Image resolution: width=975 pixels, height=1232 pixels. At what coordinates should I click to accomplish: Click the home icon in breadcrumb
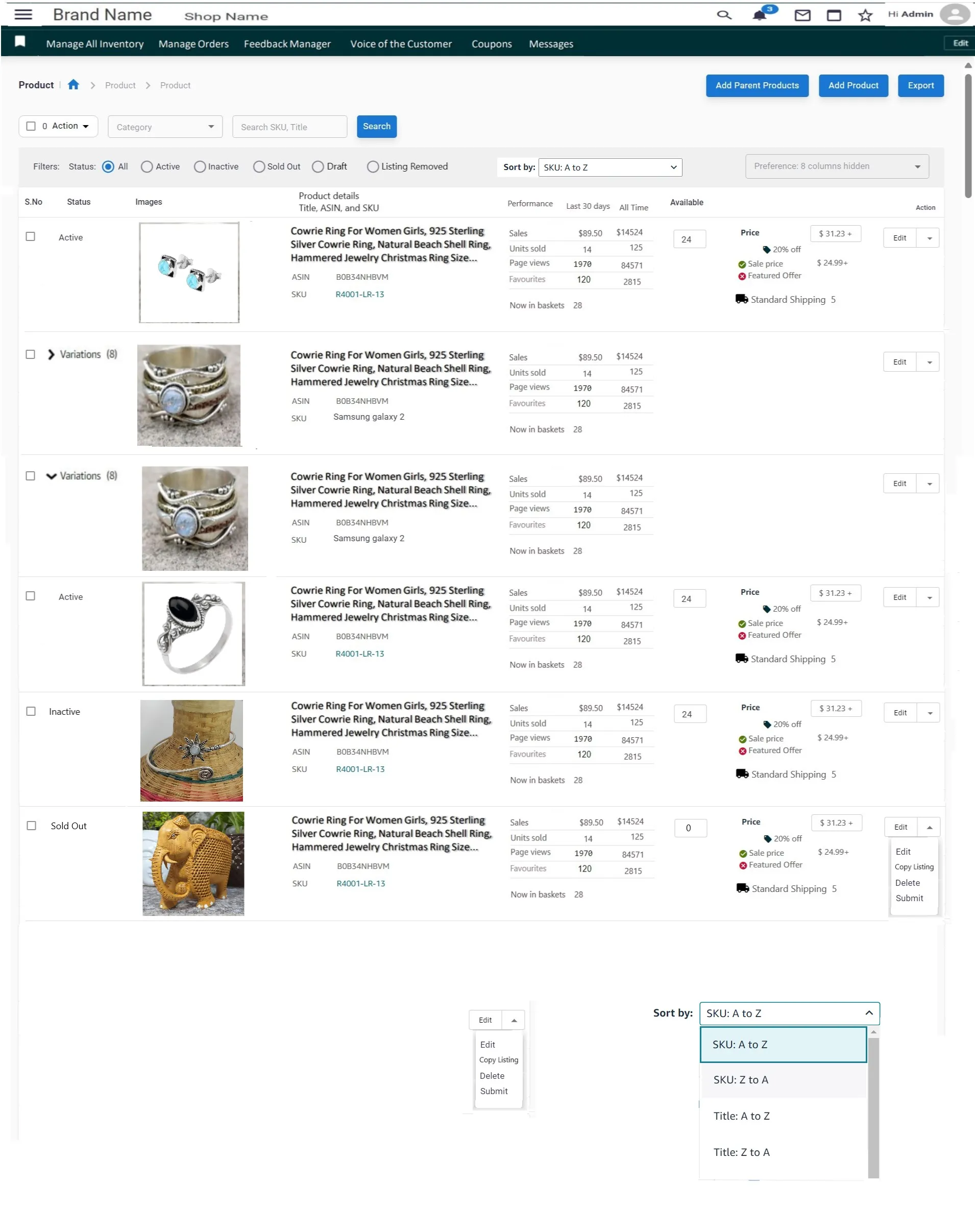pyautogui.click(x=73, y=85)
